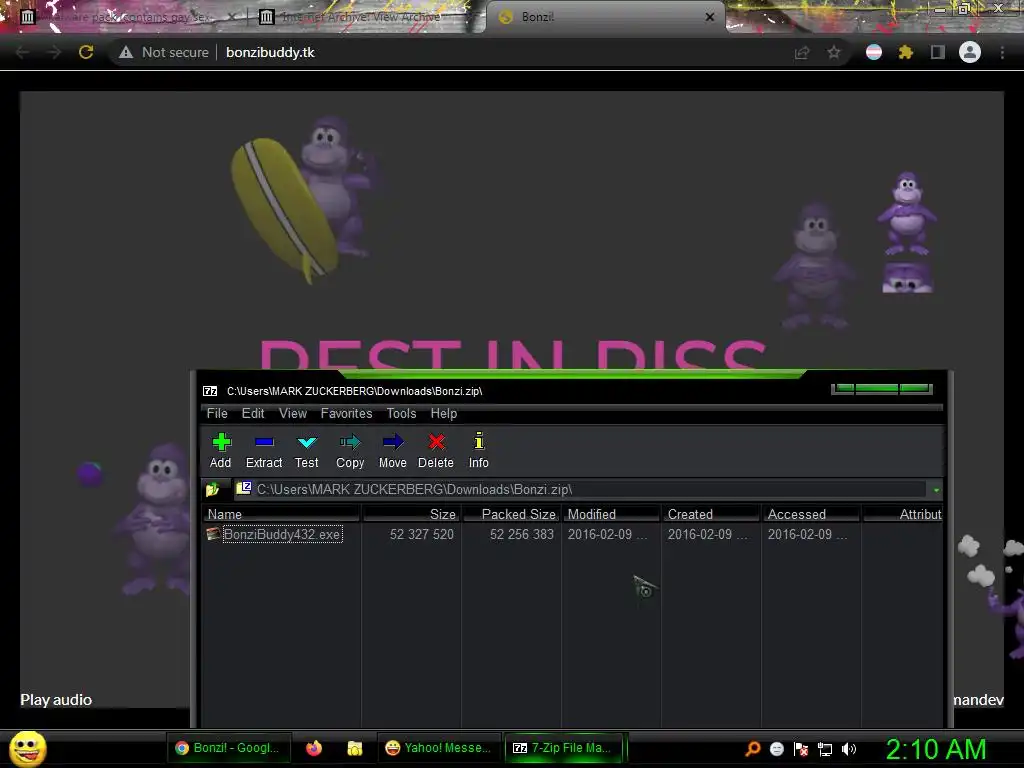Select the Copy tool in 7-Zip
Screen dimensions: 1024x768
coord(350,451)
